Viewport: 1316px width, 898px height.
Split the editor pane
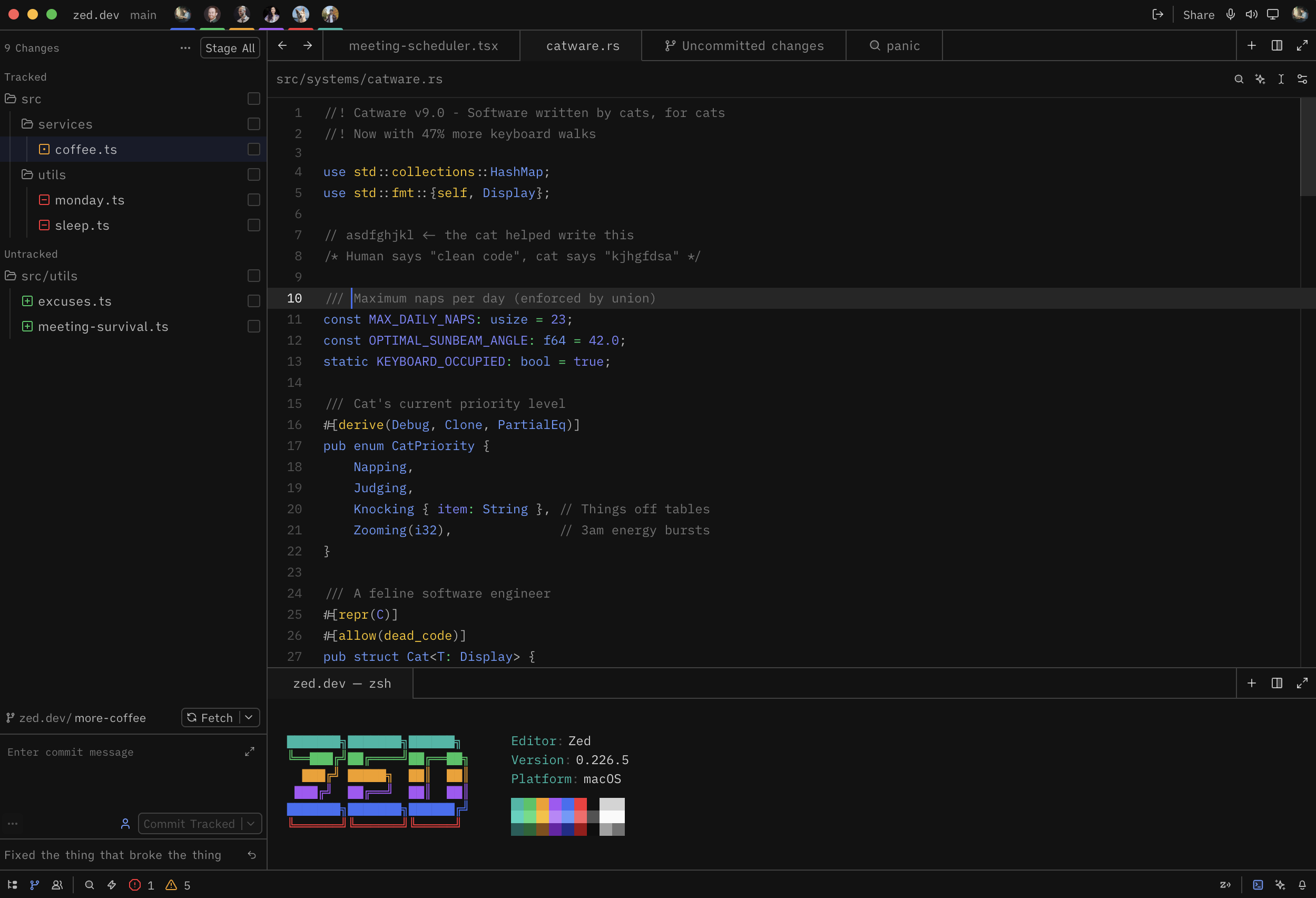(1277, 45)
